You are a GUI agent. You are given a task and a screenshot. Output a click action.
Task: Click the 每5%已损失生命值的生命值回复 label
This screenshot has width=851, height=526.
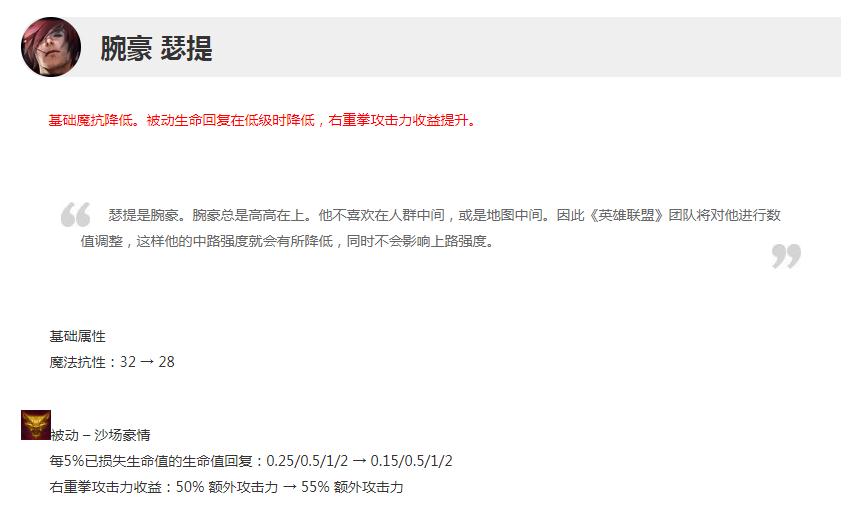(x=151, y=461)
